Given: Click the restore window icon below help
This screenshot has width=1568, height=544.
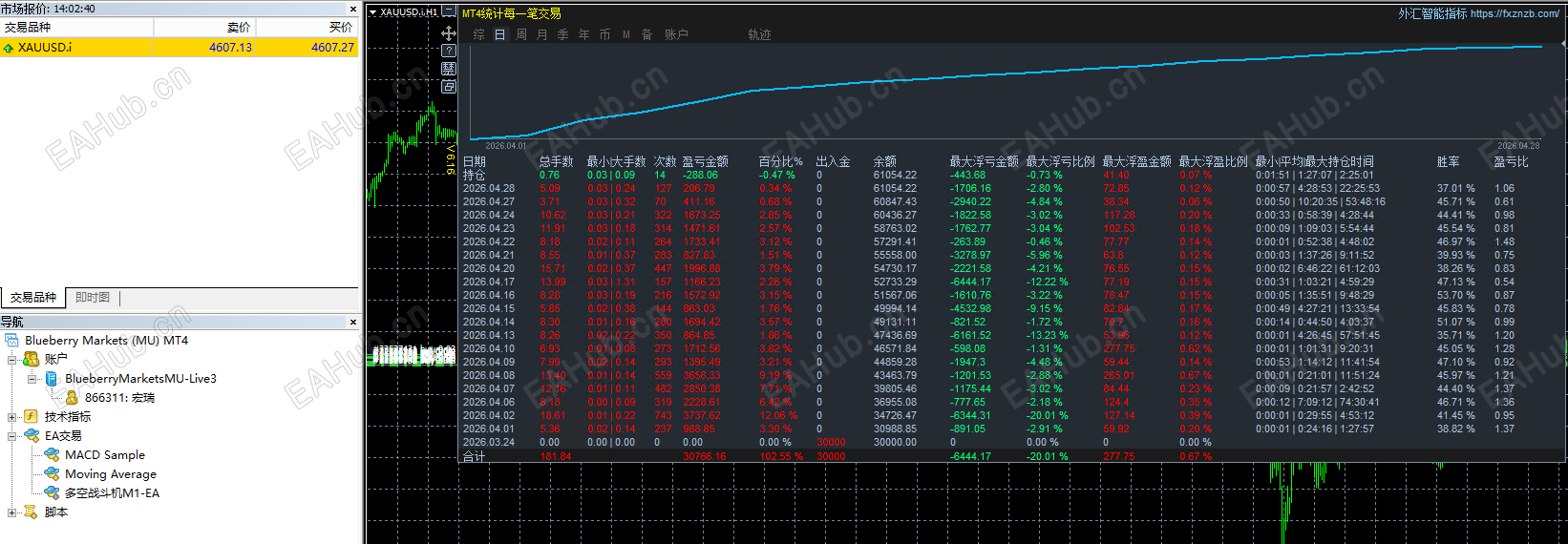Looking at the screenshot, I should pos(449,86).
